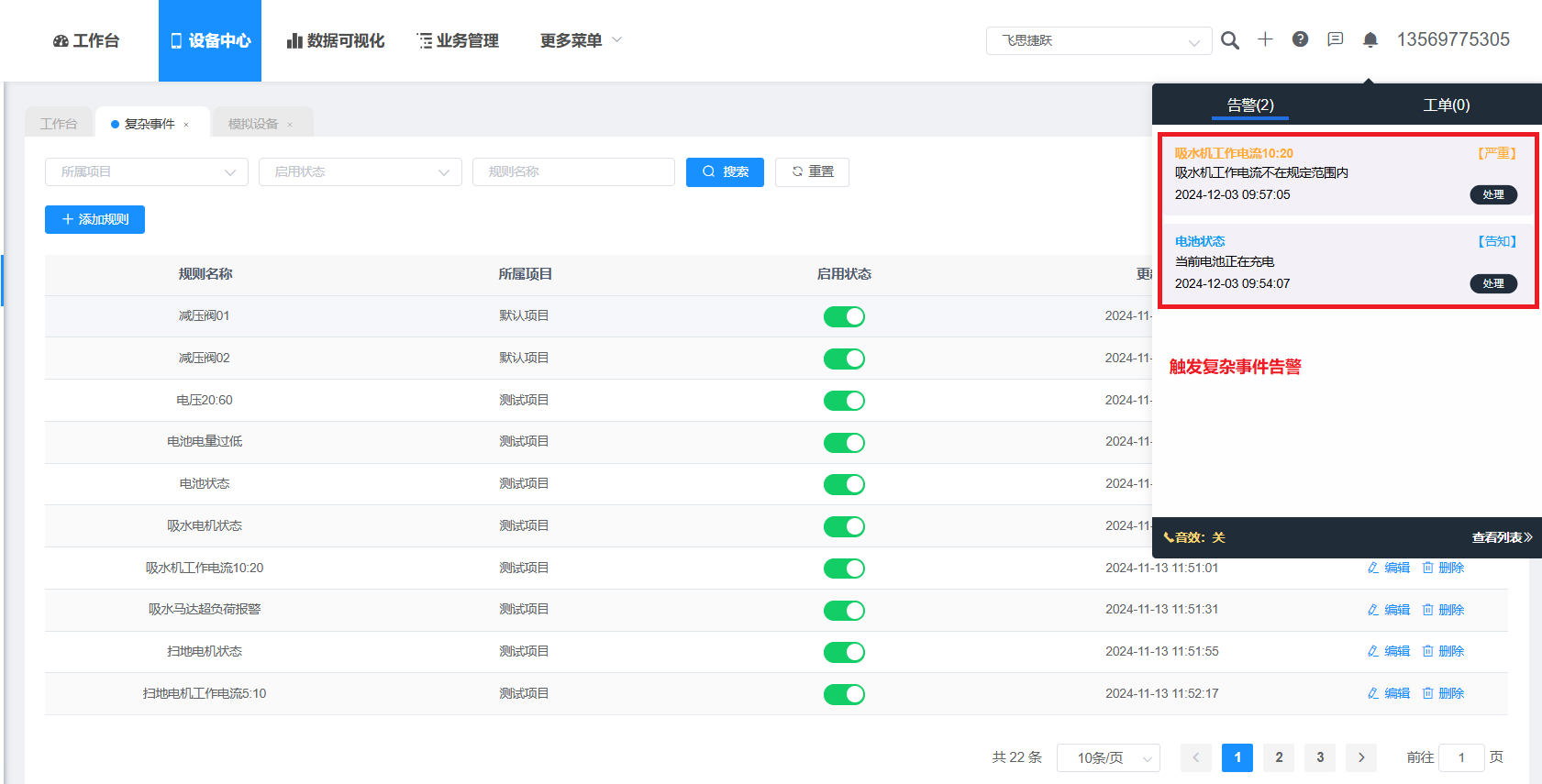Toggle enable switch for 减压阀01
Screen dimensions: 1542x784
click(x=844, y=316)
